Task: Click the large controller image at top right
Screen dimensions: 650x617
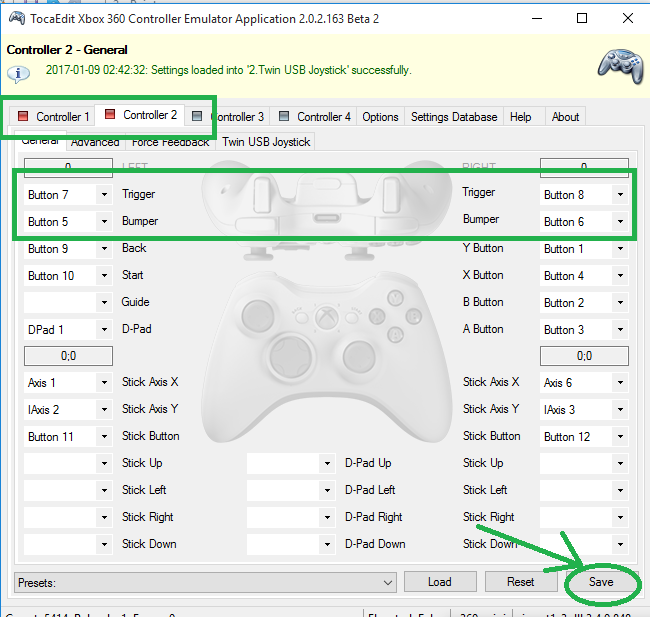Action: (620, 66)
